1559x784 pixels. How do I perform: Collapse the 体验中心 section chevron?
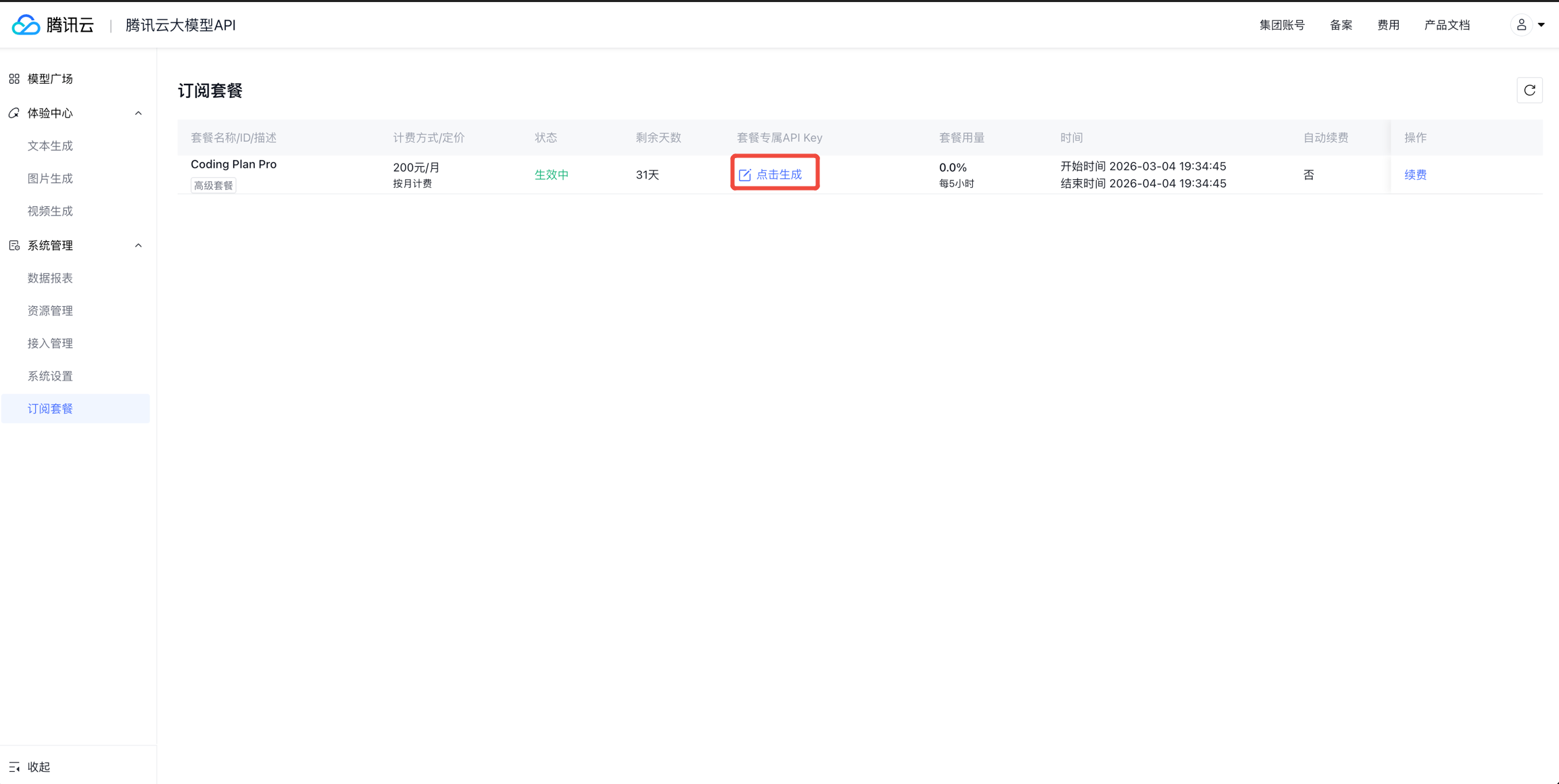point(139,114)
